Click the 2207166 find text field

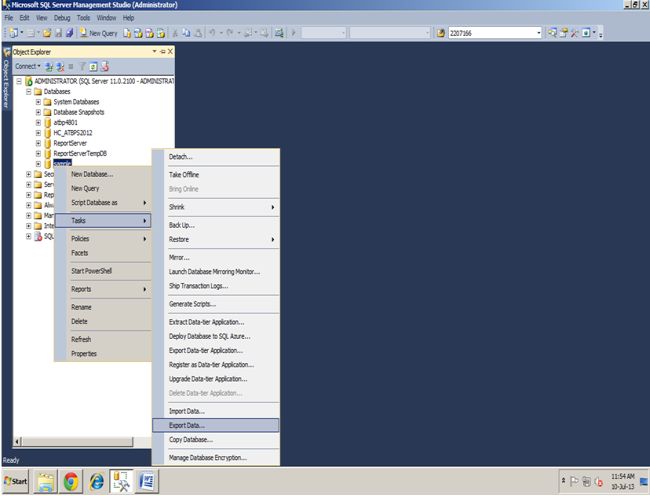[x=492, y=33]
